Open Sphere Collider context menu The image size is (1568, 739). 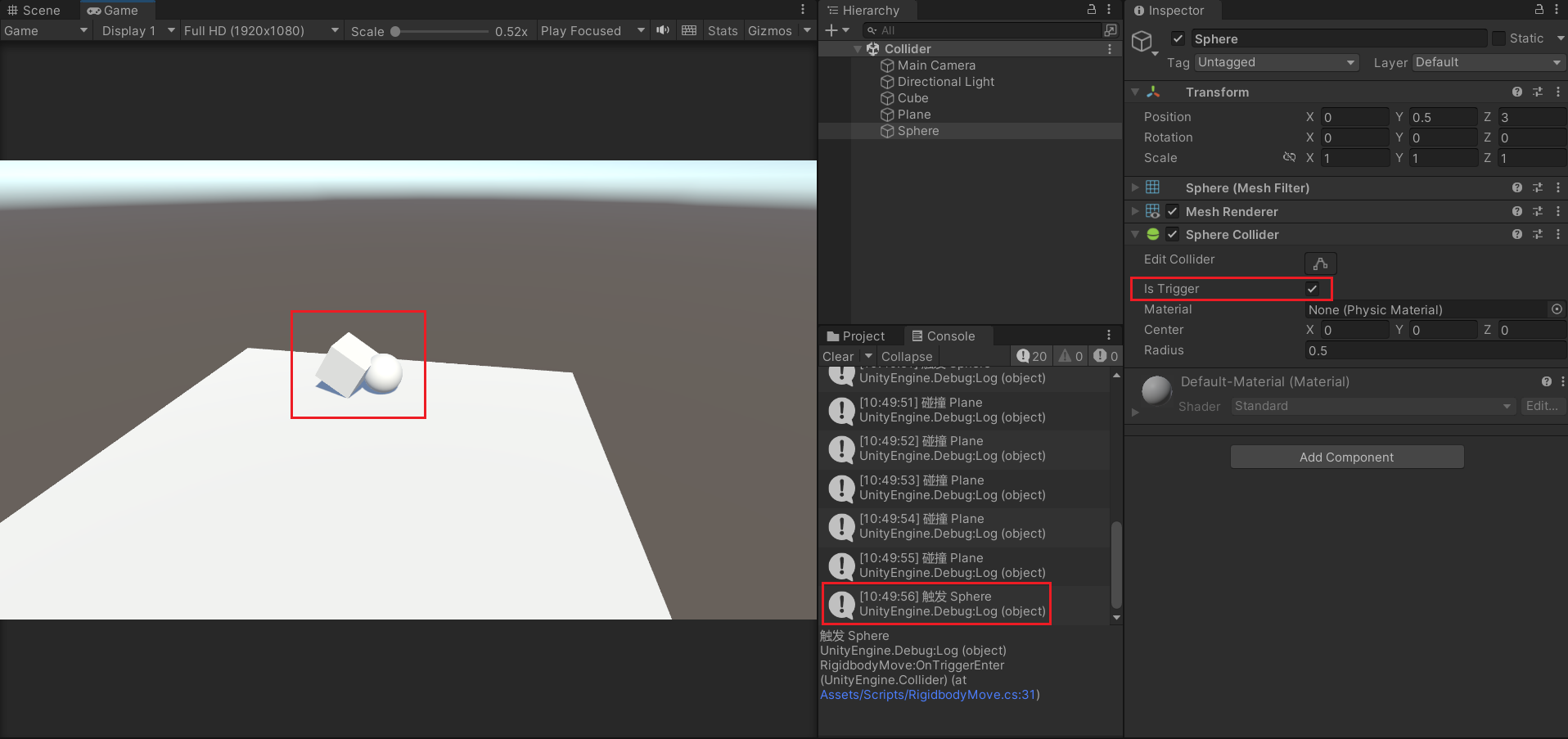pos(1558,234)
